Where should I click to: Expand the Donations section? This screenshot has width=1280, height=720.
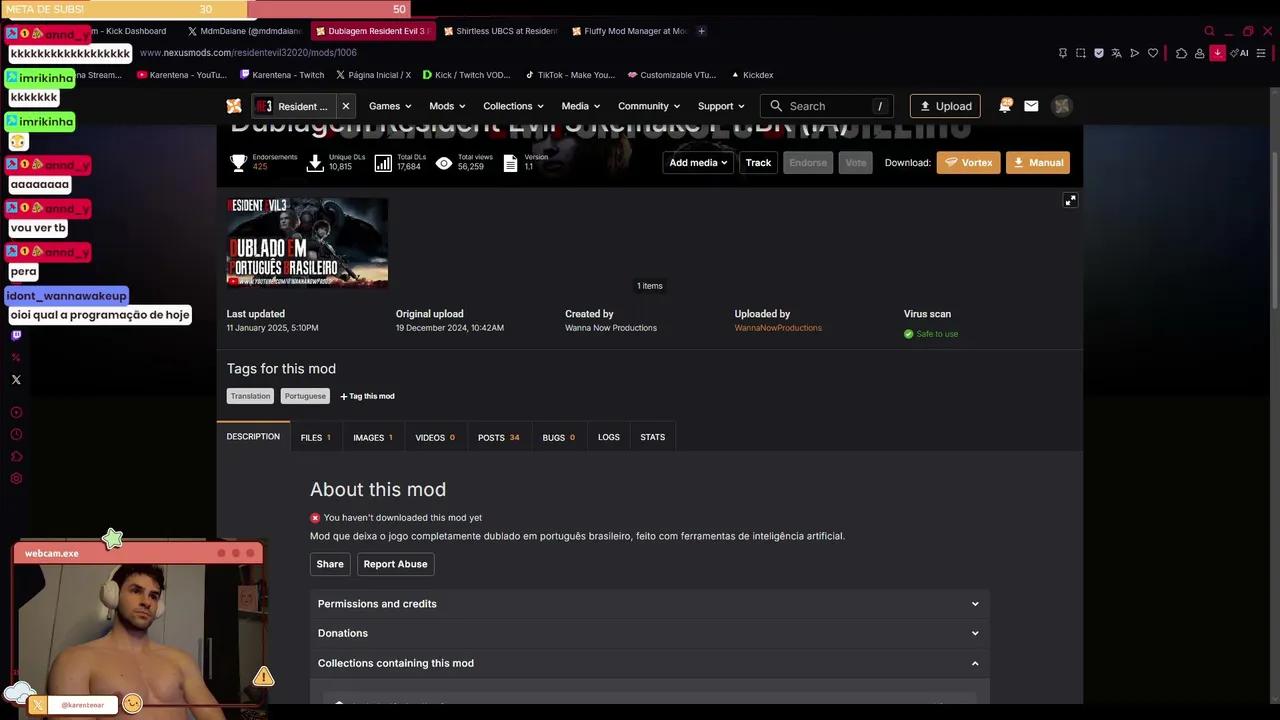tap(650, 633)
